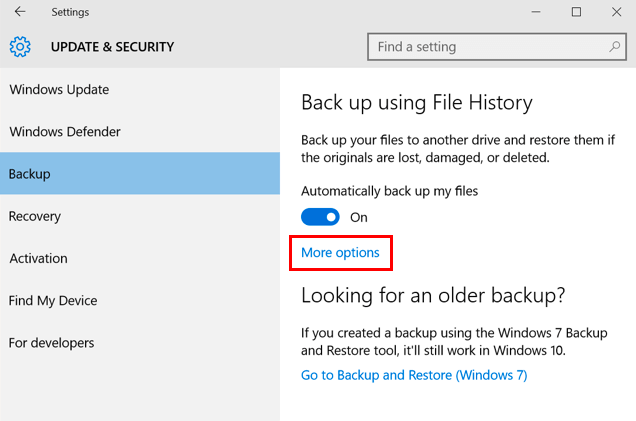Turn off Automatically back up my files
This screenshot has width=636, height=421.
320,217
